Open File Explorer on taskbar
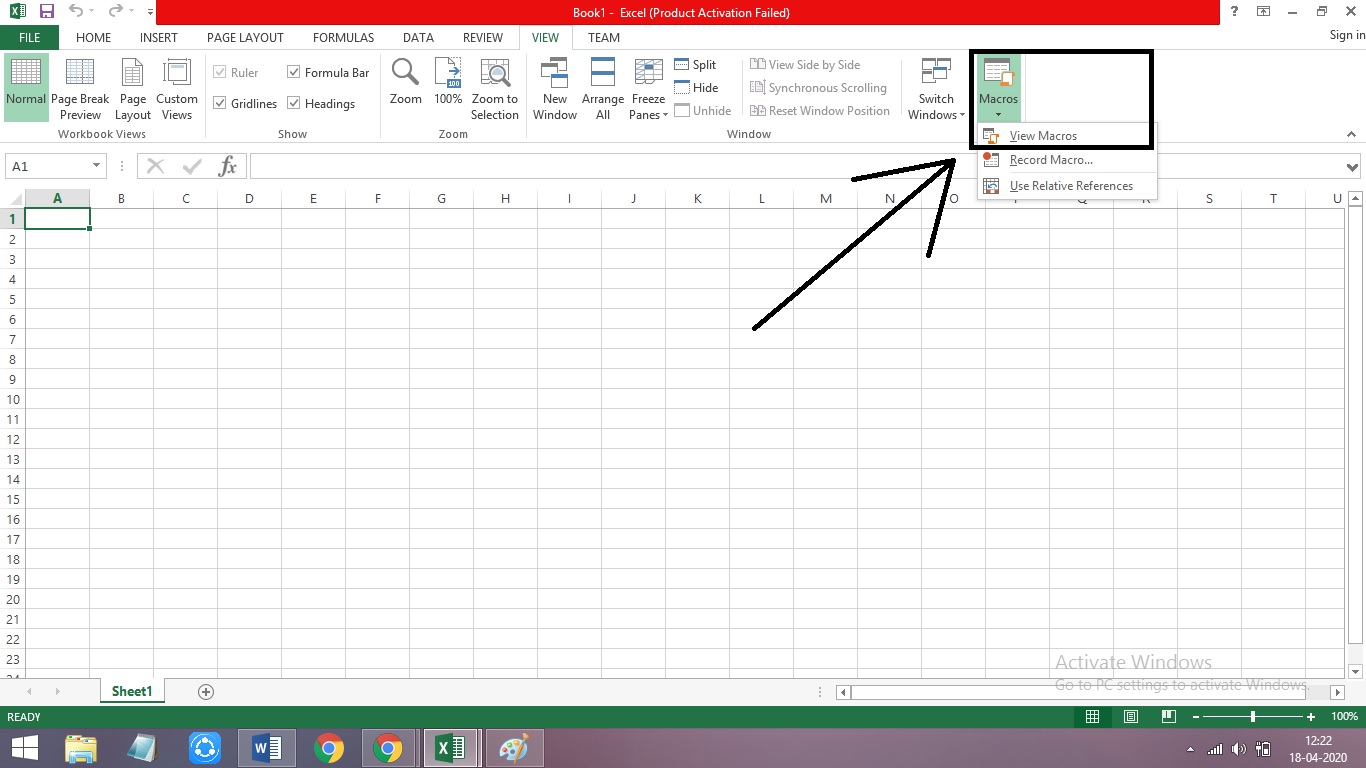Image resolution: width=1366 pixels, height=768 pixels. pos(81,748)
